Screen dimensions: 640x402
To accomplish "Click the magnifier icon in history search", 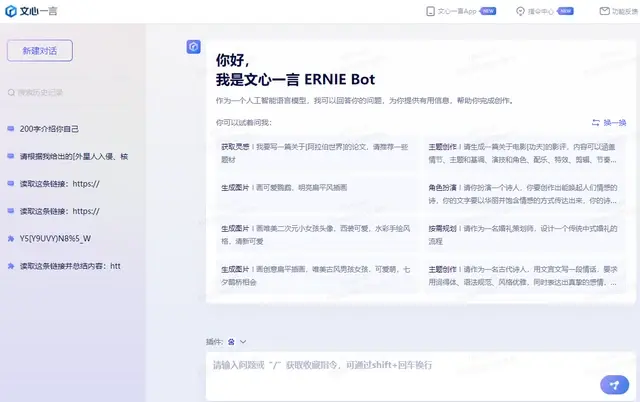I will tap(11, 93).
